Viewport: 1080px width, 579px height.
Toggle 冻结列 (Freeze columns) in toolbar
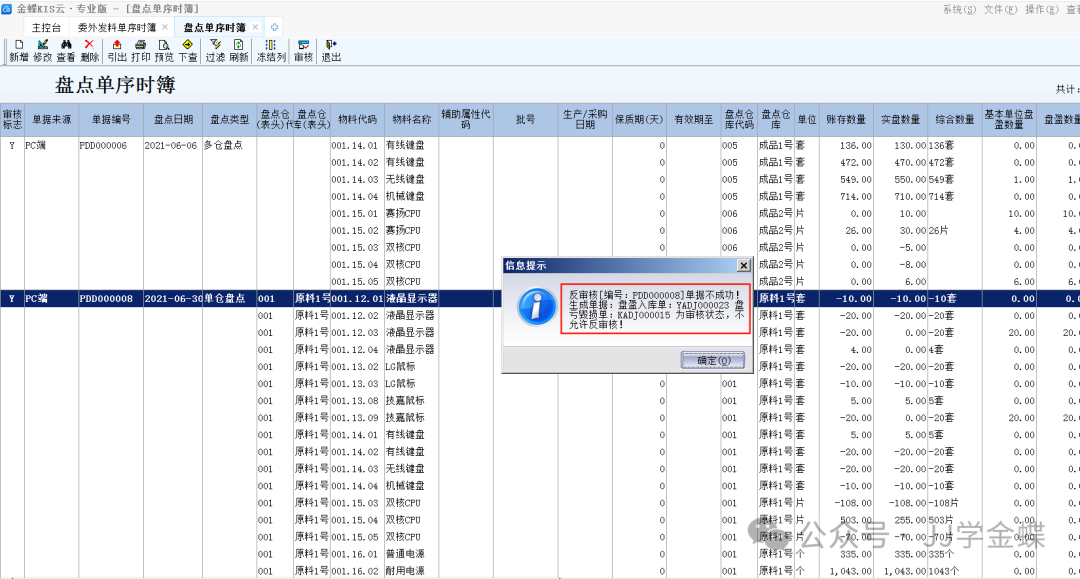pos(271,50)
